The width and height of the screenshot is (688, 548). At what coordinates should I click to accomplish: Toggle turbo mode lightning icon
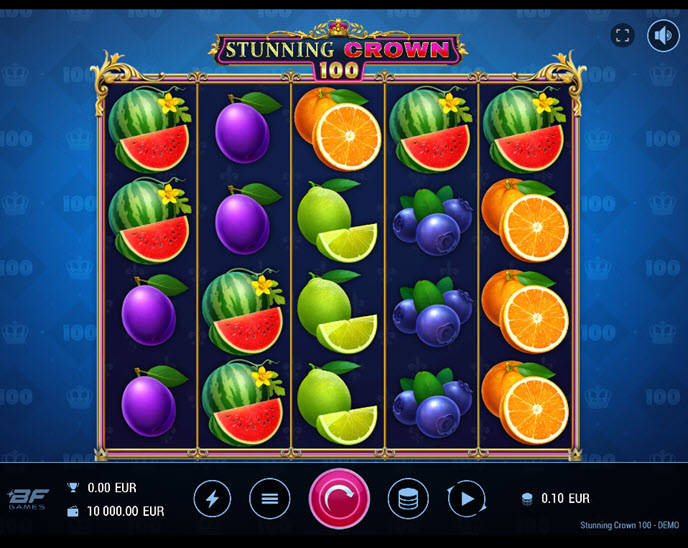pyautogui.click(x=212, y=499)
